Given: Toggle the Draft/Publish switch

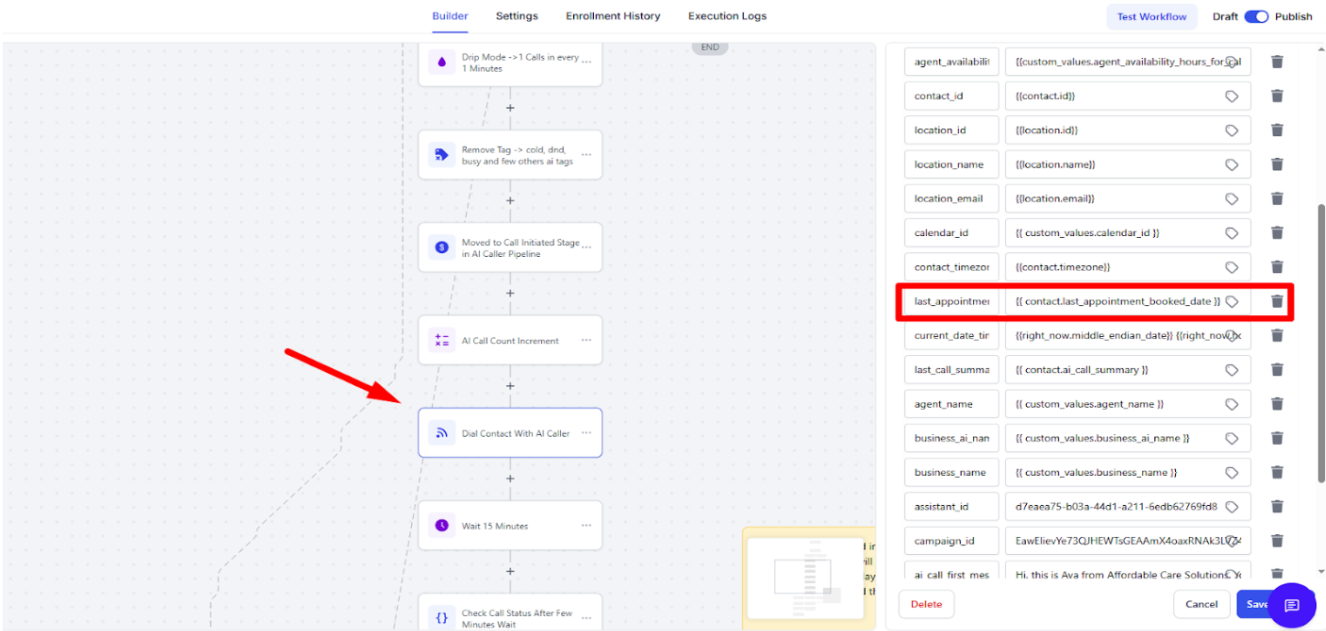Looking at the screenshot, I should click(x=1256, y=17).
